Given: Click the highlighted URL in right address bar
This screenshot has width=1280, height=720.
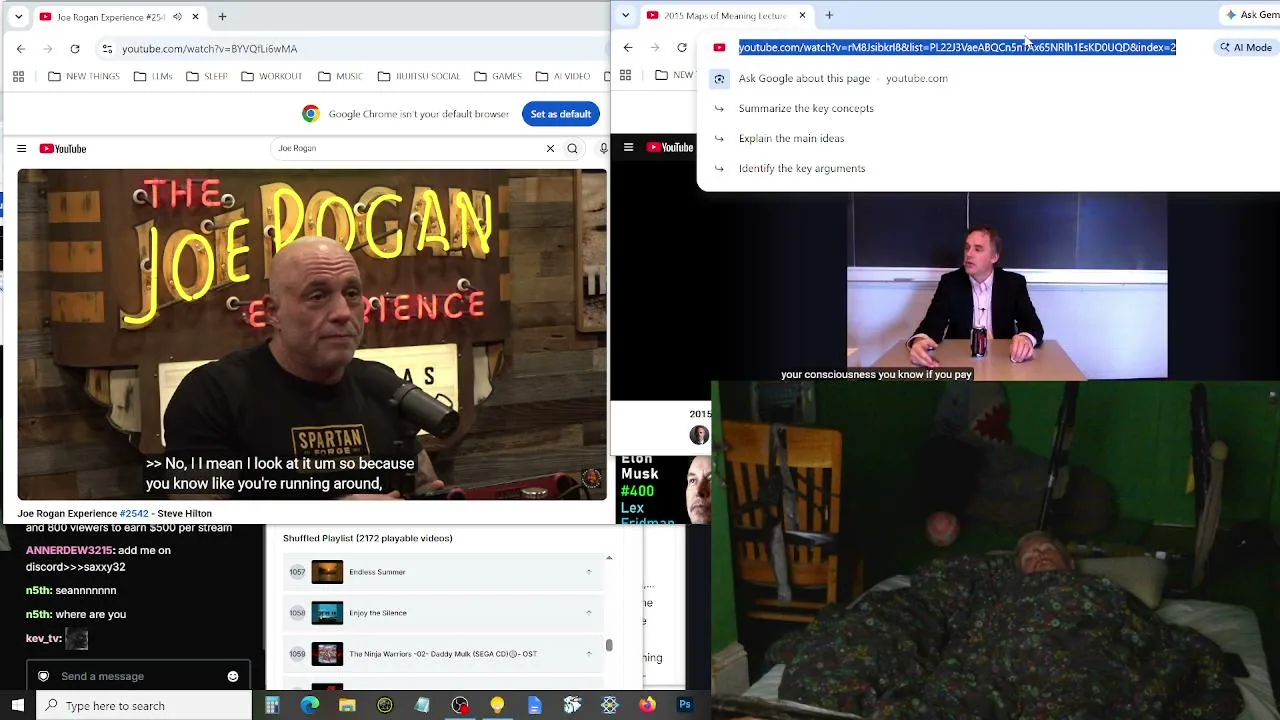Looking at the screenshot, I should 957,47.
